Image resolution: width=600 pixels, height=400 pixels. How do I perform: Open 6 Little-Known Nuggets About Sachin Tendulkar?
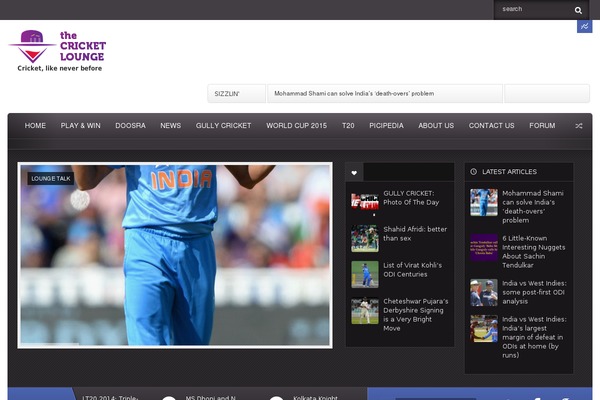[533, 251]
